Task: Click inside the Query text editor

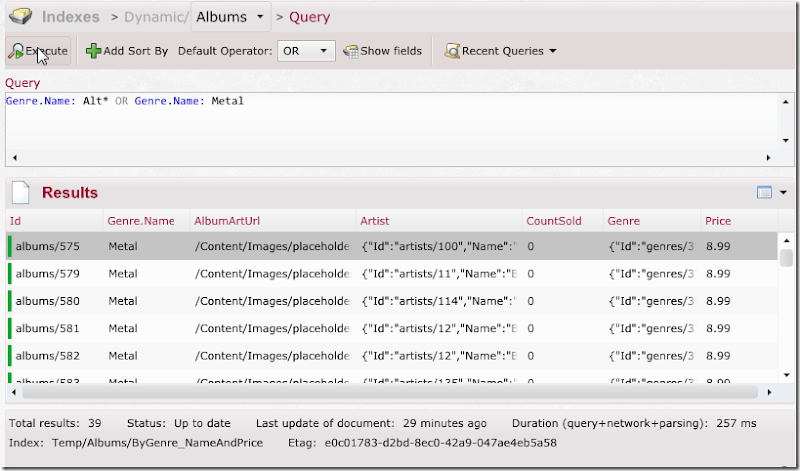Action: click(390, 125)
